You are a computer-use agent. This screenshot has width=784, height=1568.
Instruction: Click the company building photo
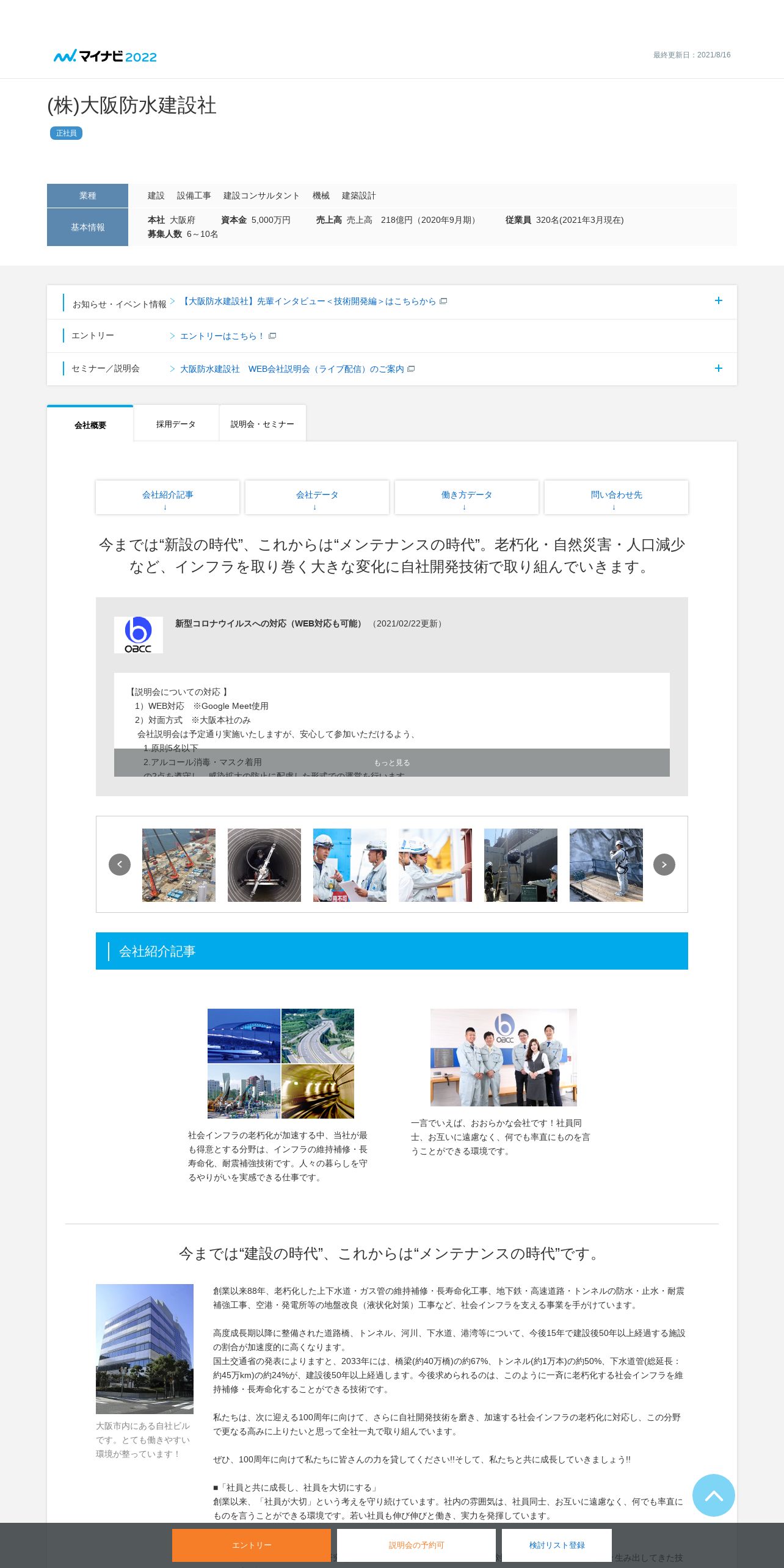145,1349
